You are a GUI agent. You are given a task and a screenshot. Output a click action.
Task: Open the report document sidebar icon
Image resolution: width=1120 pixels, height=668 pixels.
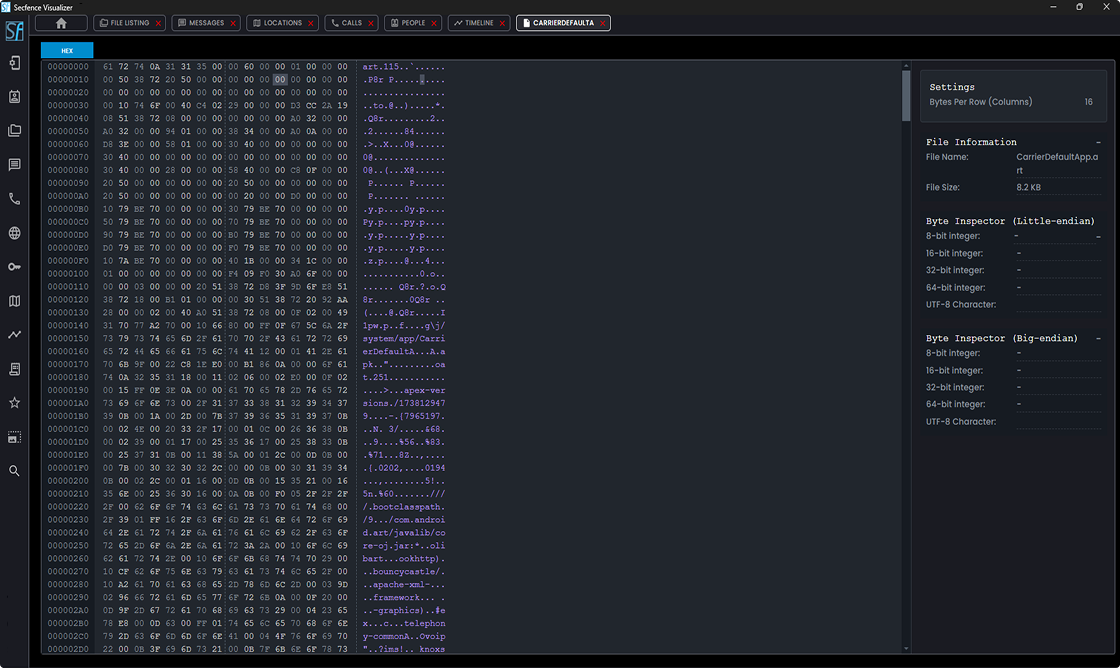(x=14, y=369)
